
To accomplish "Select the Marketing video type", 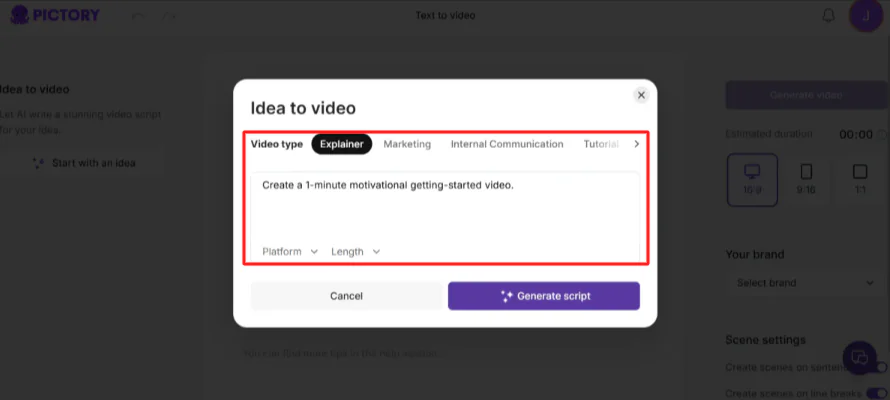I will click(407, 144).
